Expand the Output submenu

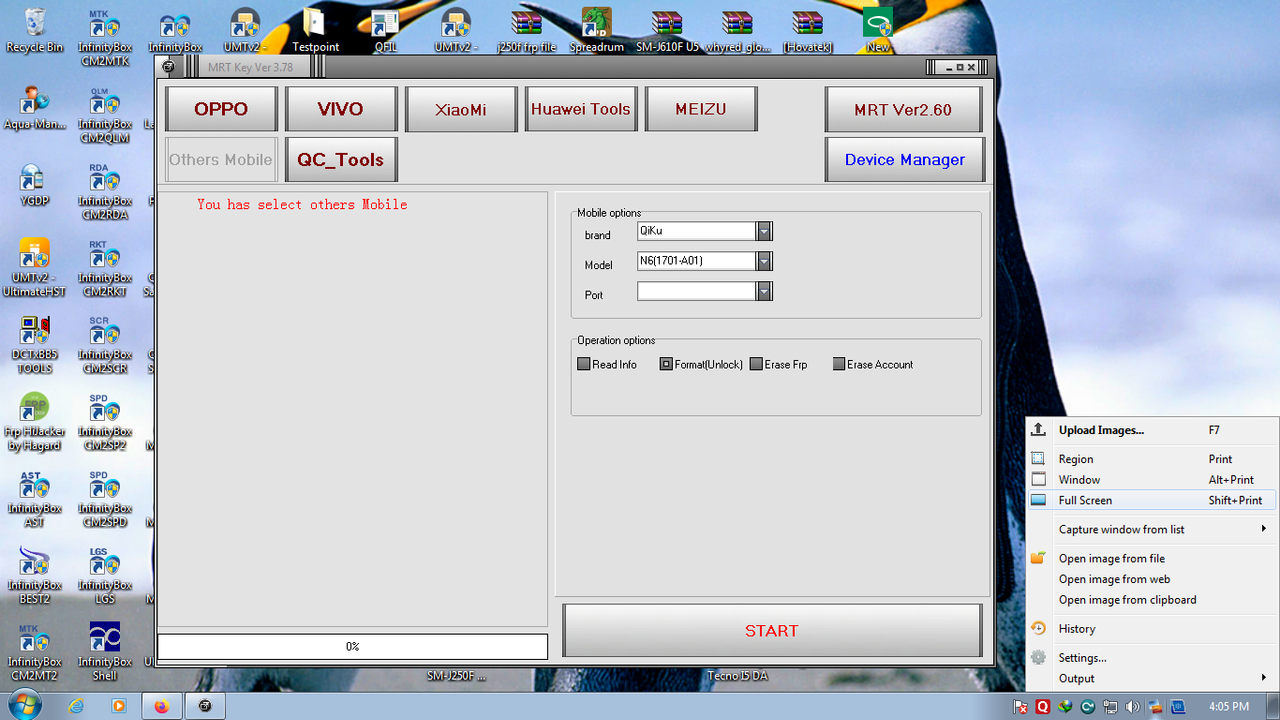[x=1153, y=678]
